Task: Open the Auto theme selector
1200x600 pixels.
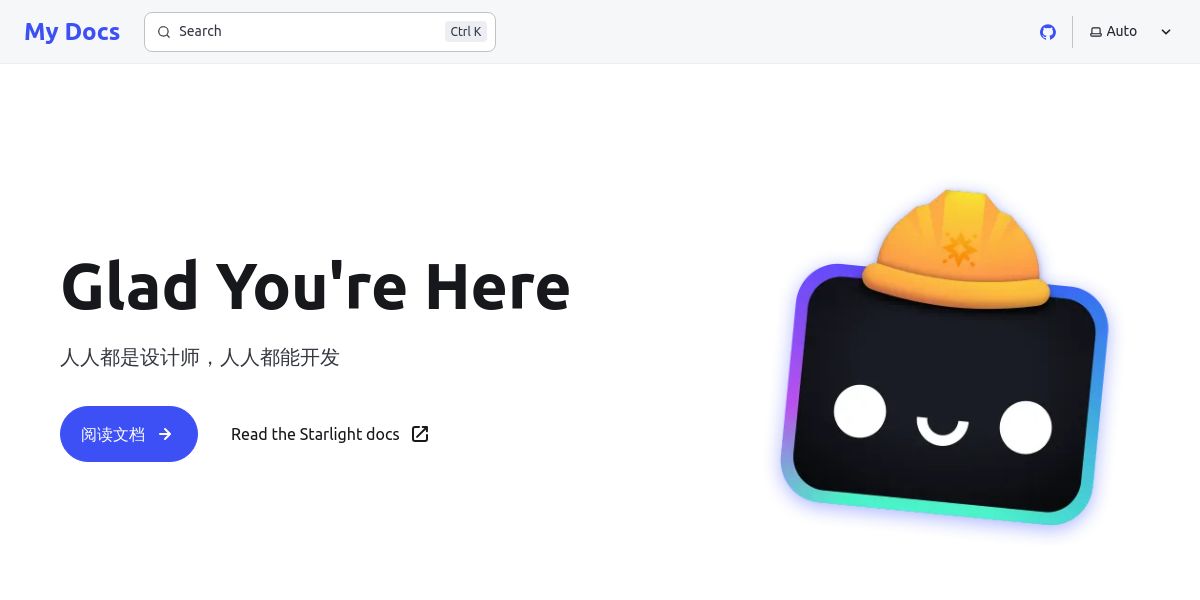Action: pos(1130,32)
